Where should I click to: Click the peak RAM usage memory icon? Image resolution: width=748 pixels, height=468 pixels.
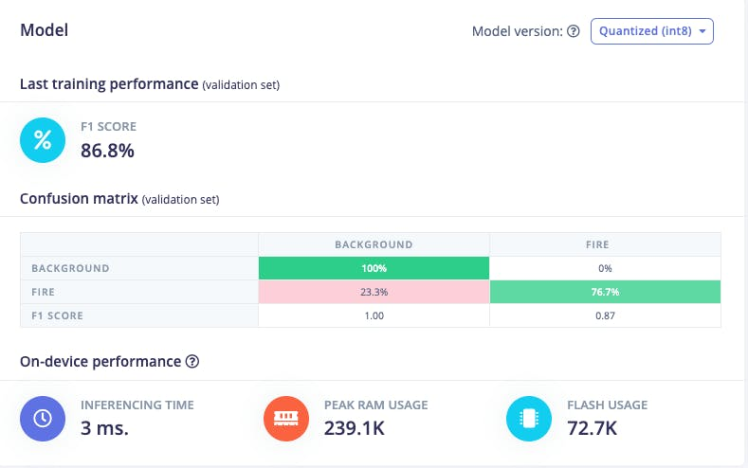pos(286,417)
